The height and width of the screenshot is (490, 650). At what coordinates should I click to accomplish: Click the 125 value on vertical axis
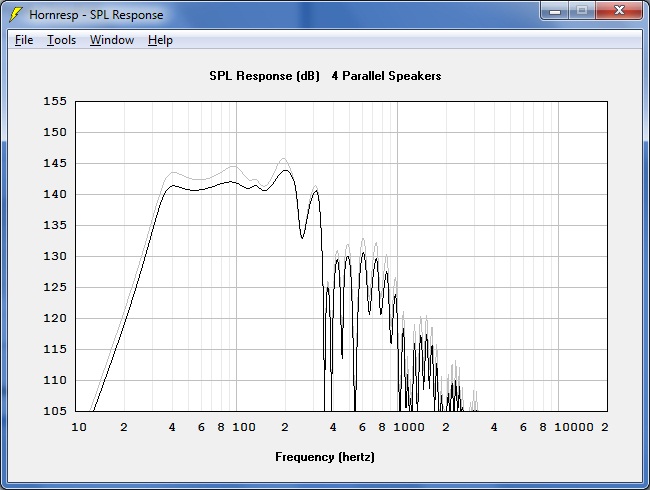(x=55, y=287)
